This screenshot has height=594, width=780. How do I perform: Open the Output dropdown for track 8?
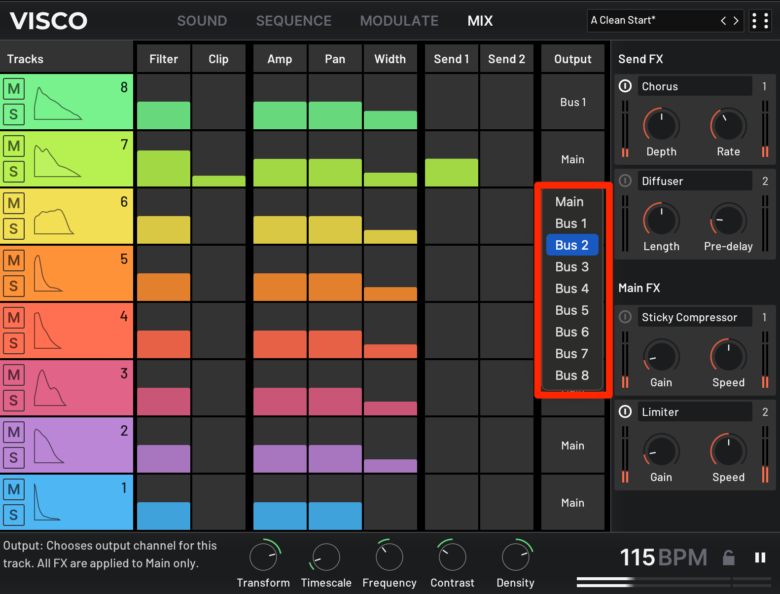(573, 102)
